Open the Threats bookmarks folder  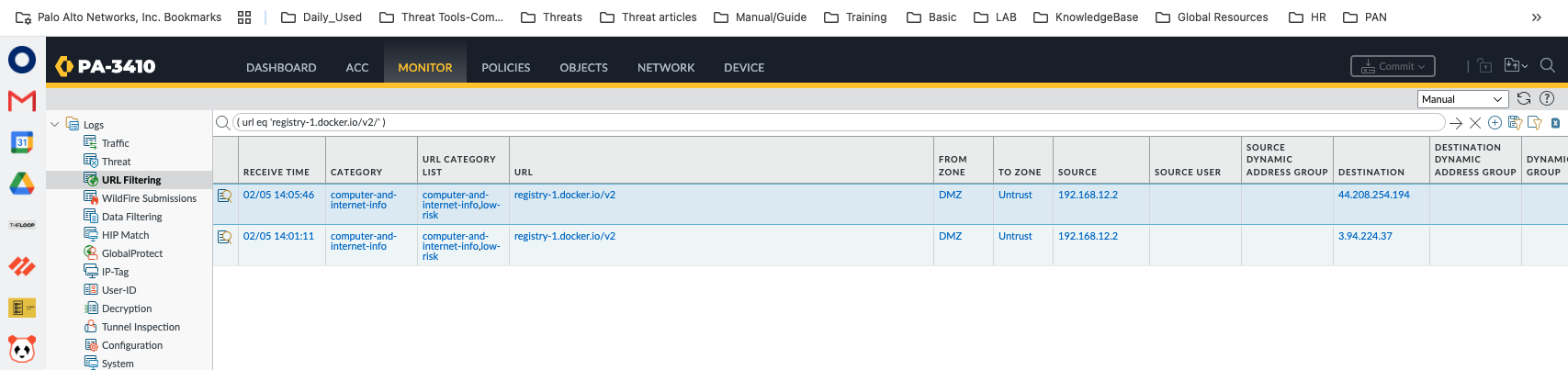coord(552,17)
